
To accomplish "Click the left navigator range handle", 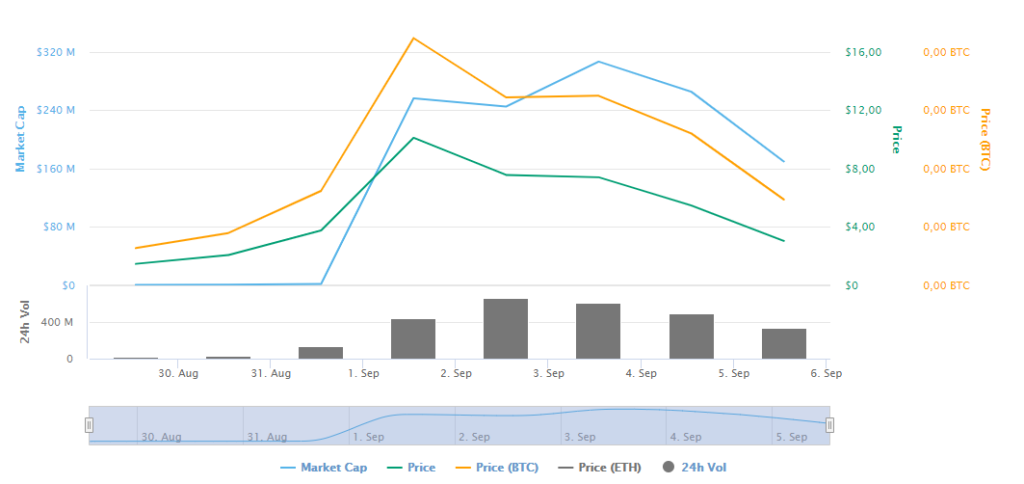I will tap(89, 425).
